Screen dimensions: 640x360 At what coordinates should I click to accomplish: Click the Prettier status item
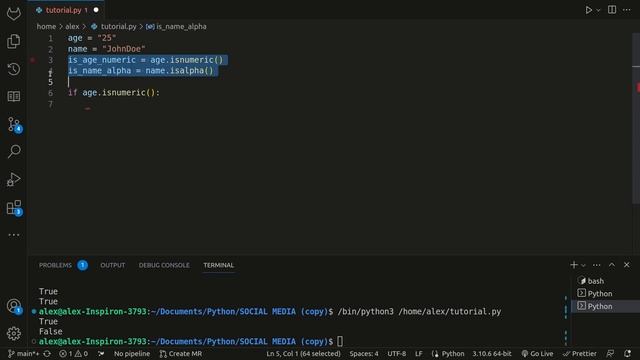(579, 353)
